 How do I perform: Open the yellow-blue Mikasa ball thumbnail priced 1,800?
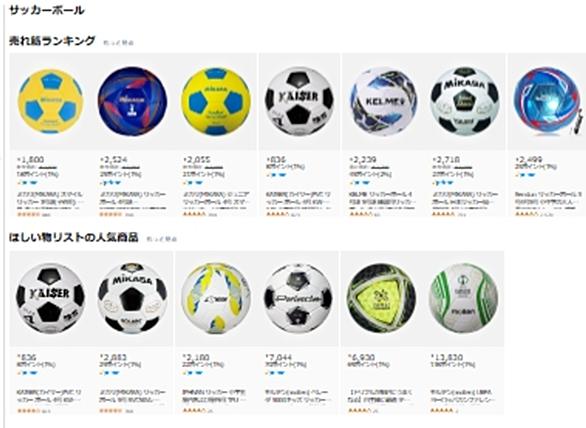[50, 101]
